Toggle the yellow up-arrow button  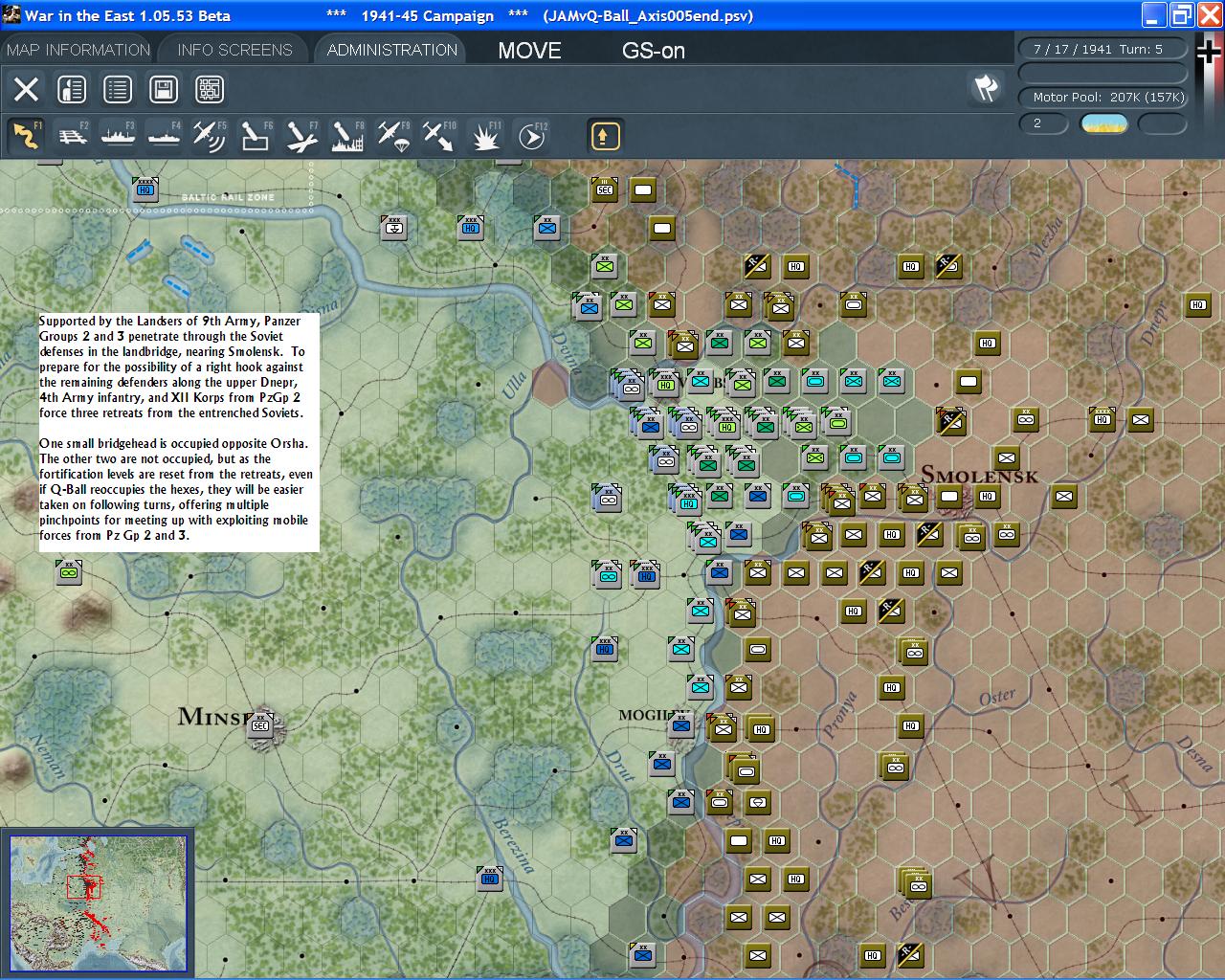pyautogui.click(x=604, y=136)
